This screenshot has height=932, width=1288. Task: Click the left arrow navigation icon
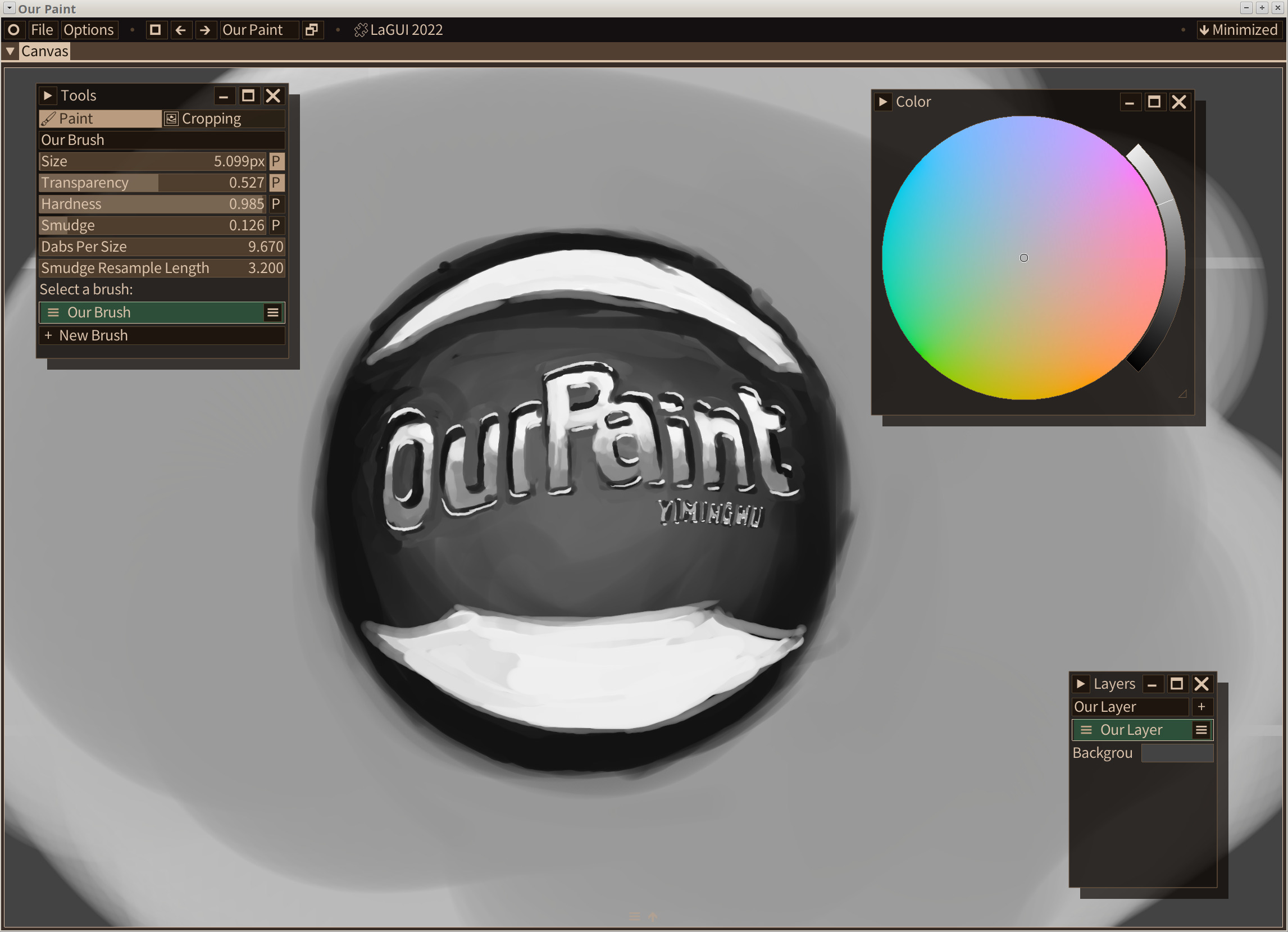[x=181, y=30]
